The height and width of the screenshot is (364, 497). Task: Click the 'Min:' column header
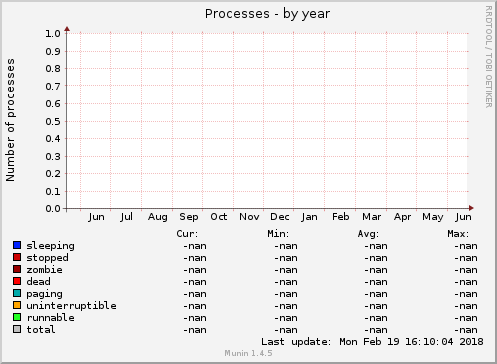[x=278, y=234]
